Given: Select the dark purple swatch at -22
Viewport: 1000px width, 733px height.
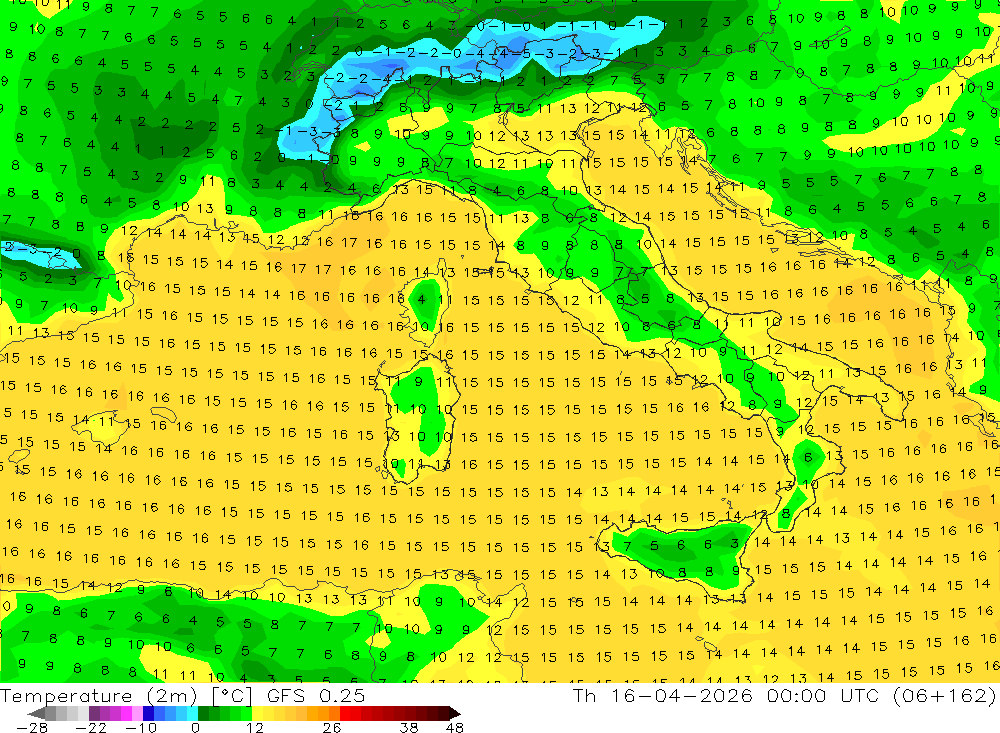Looking at the screenshot, I should (94, 713).
